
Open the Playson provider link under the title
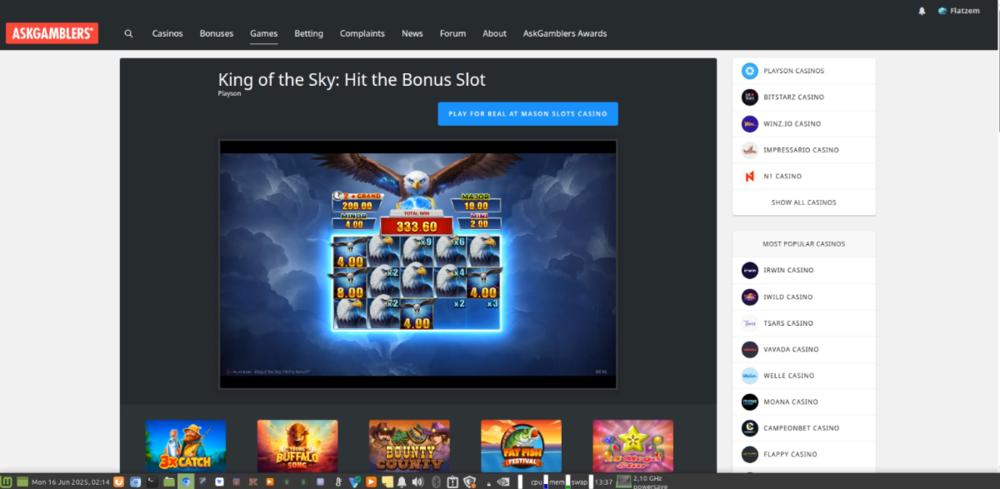(x=230, y=94)
